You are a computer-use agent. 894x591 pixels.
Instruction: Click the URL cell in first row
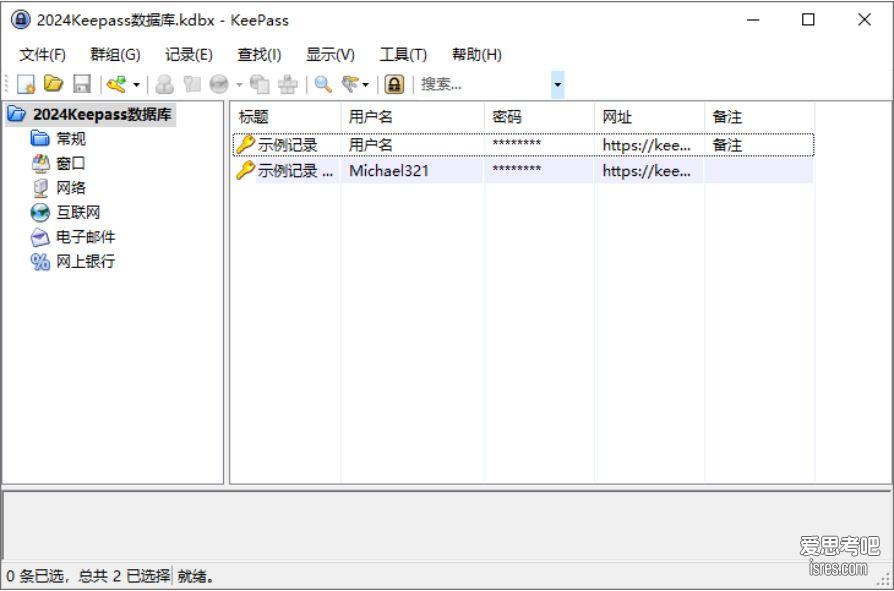[x=647, y=145]
